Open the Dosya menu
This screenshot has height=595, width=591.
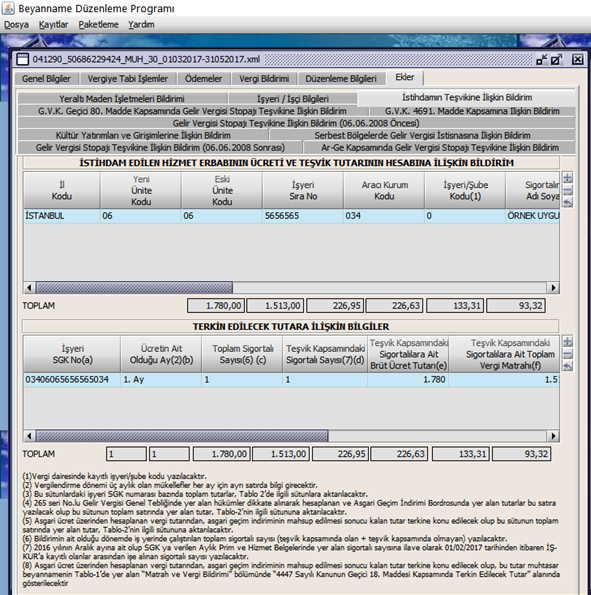tap(16, 25)
